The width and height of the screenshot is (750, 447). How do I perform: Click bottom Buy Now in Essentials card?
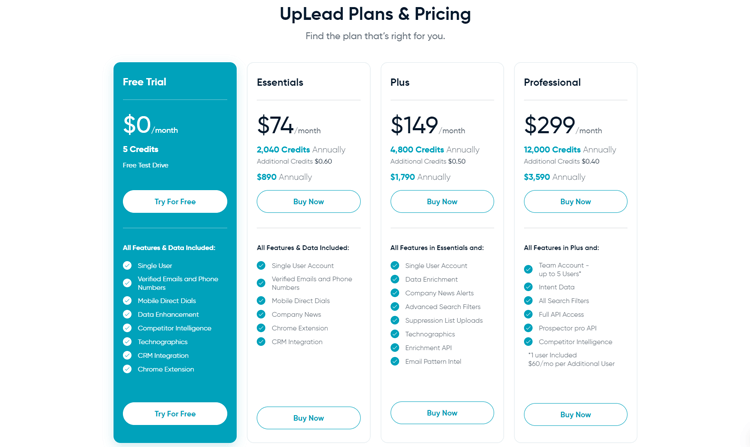tap(309, 418)
